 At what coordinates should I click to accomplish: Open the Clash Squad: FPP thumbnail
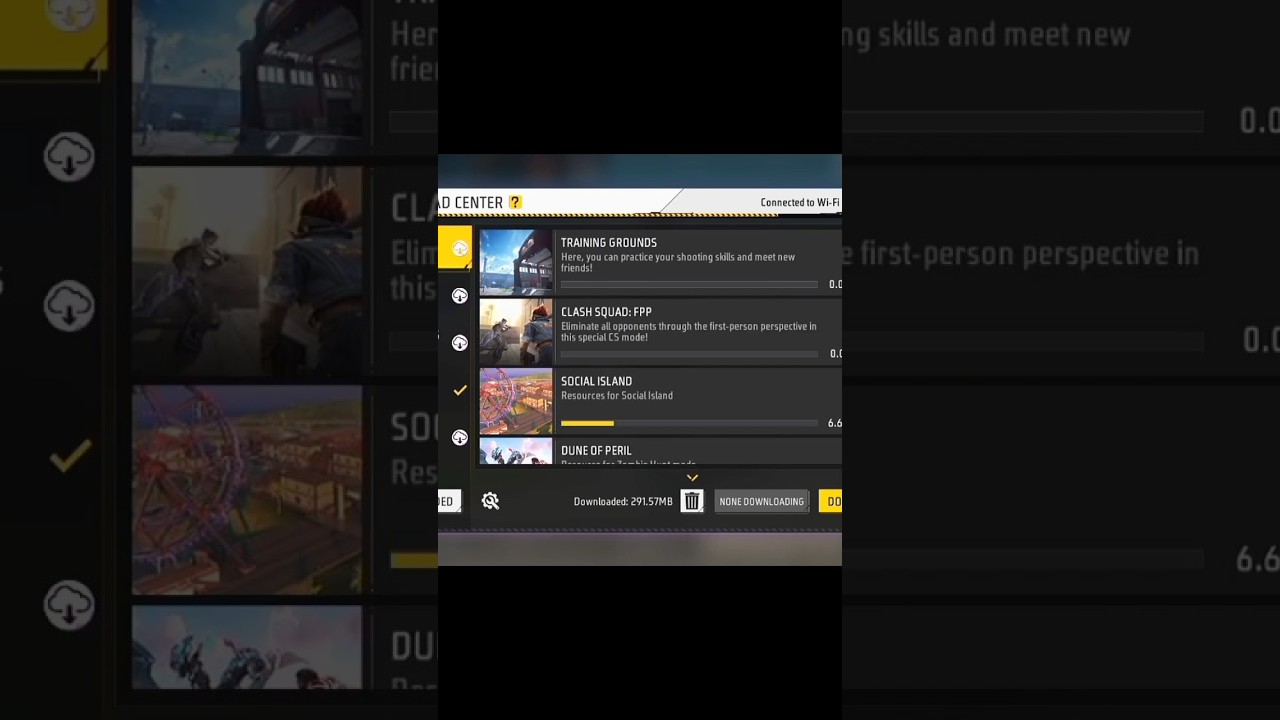(516, 332)
